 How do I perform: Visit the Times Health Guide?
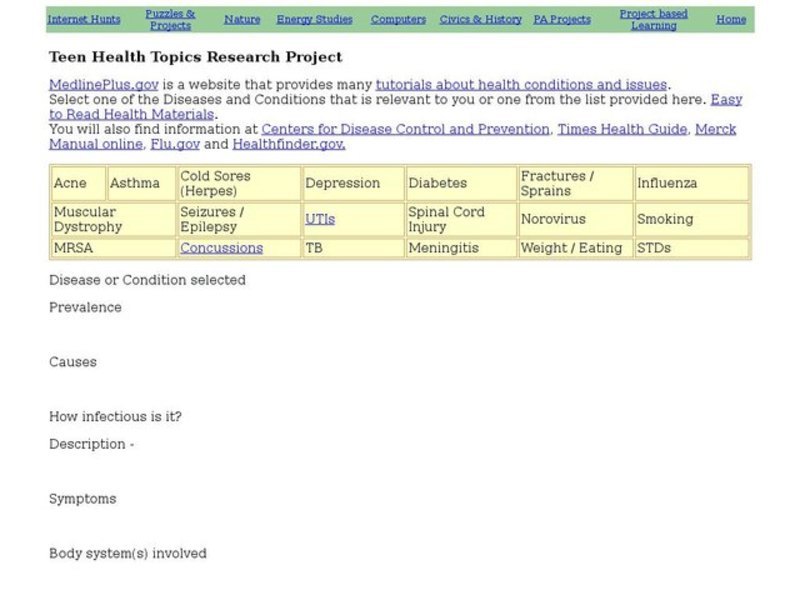[x=621, y=129]
